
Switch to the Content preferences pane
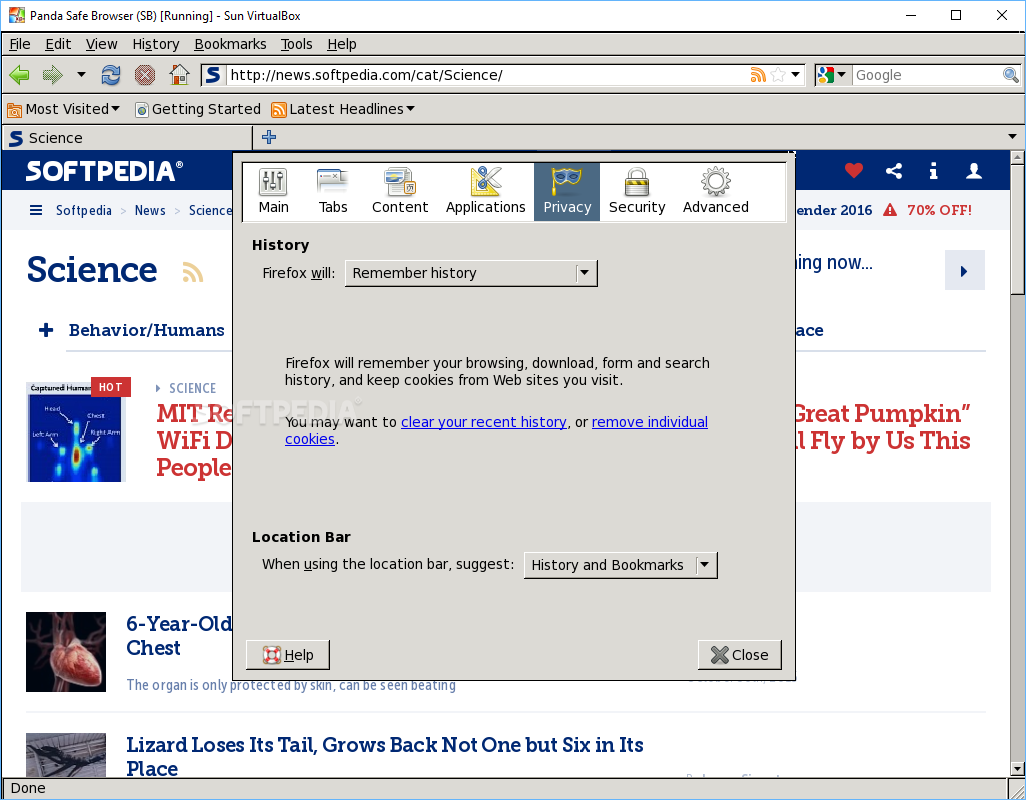(x=400, y=191)
